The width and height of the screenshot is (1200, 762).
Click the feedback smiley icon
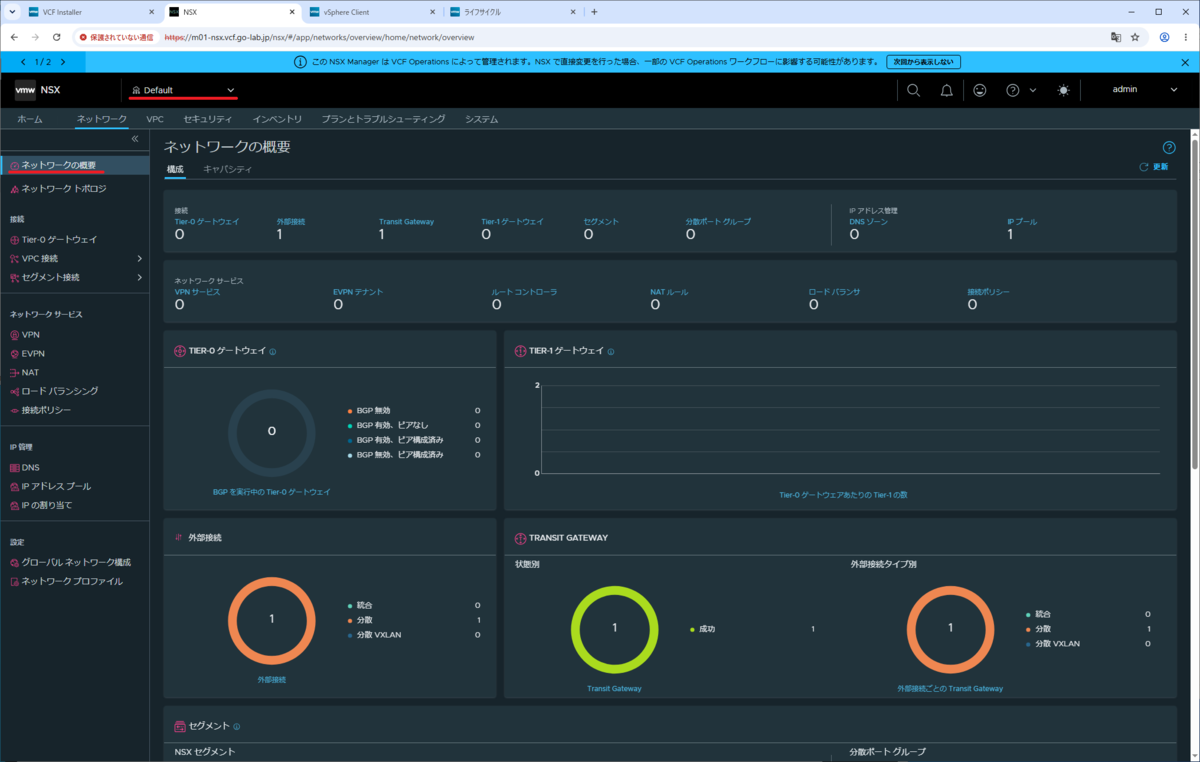(x=979, y=90)
